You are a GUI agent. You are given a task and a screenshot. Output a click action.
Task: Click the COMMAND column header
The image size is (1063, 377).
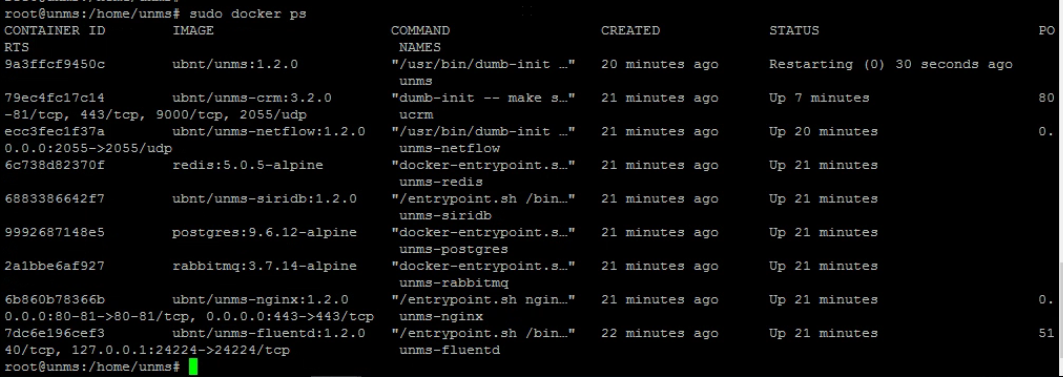tap(420, 31)
